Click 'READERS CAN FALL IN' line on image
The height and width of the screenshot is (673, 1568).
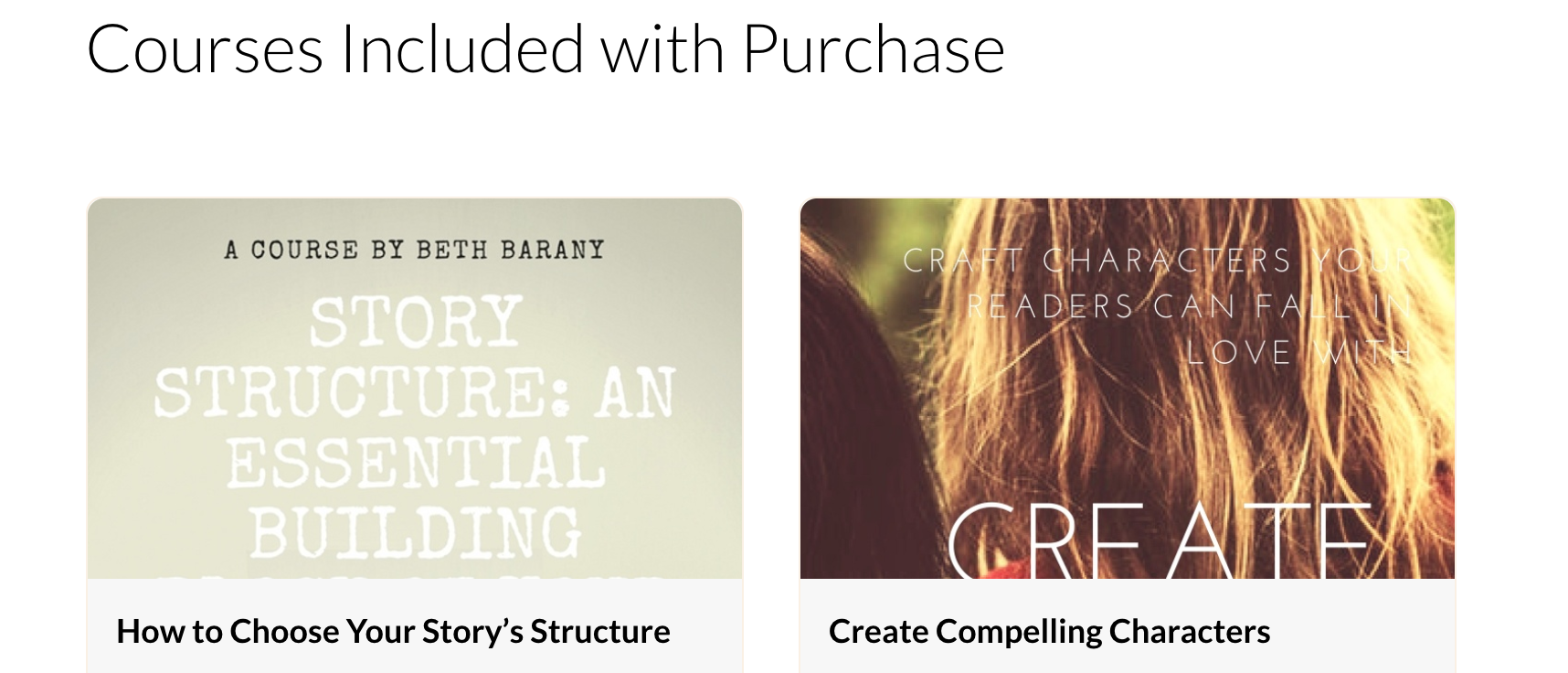1189,306
